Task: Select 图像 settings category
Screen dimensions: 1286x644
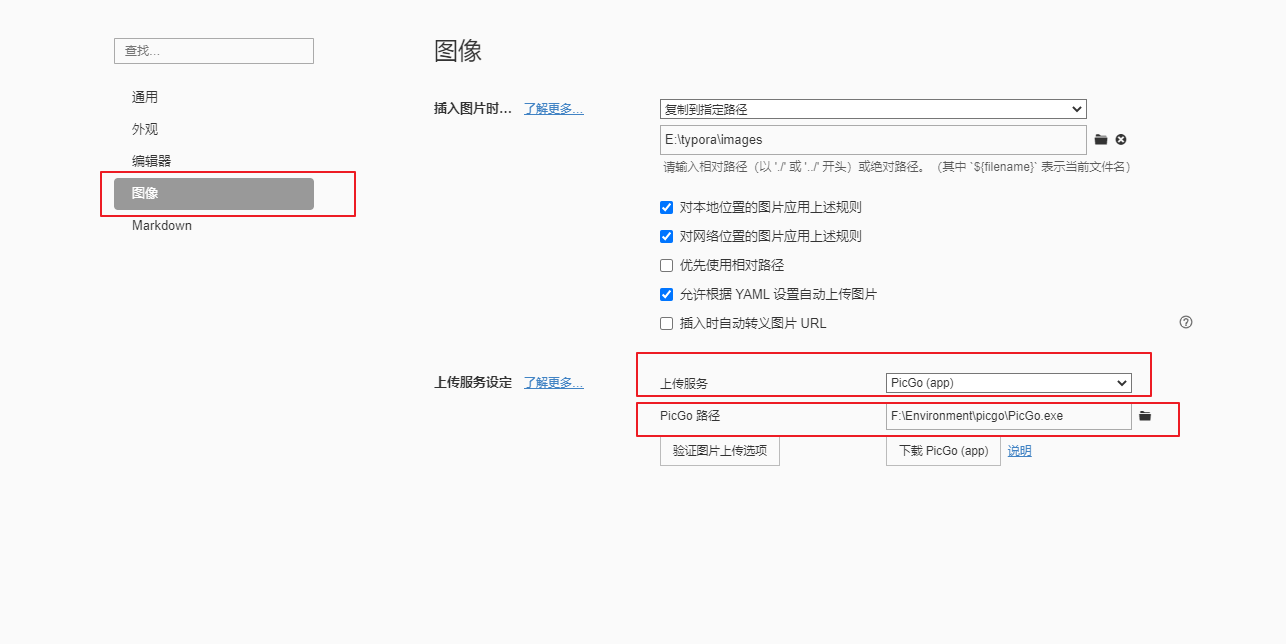Action: 214,194
